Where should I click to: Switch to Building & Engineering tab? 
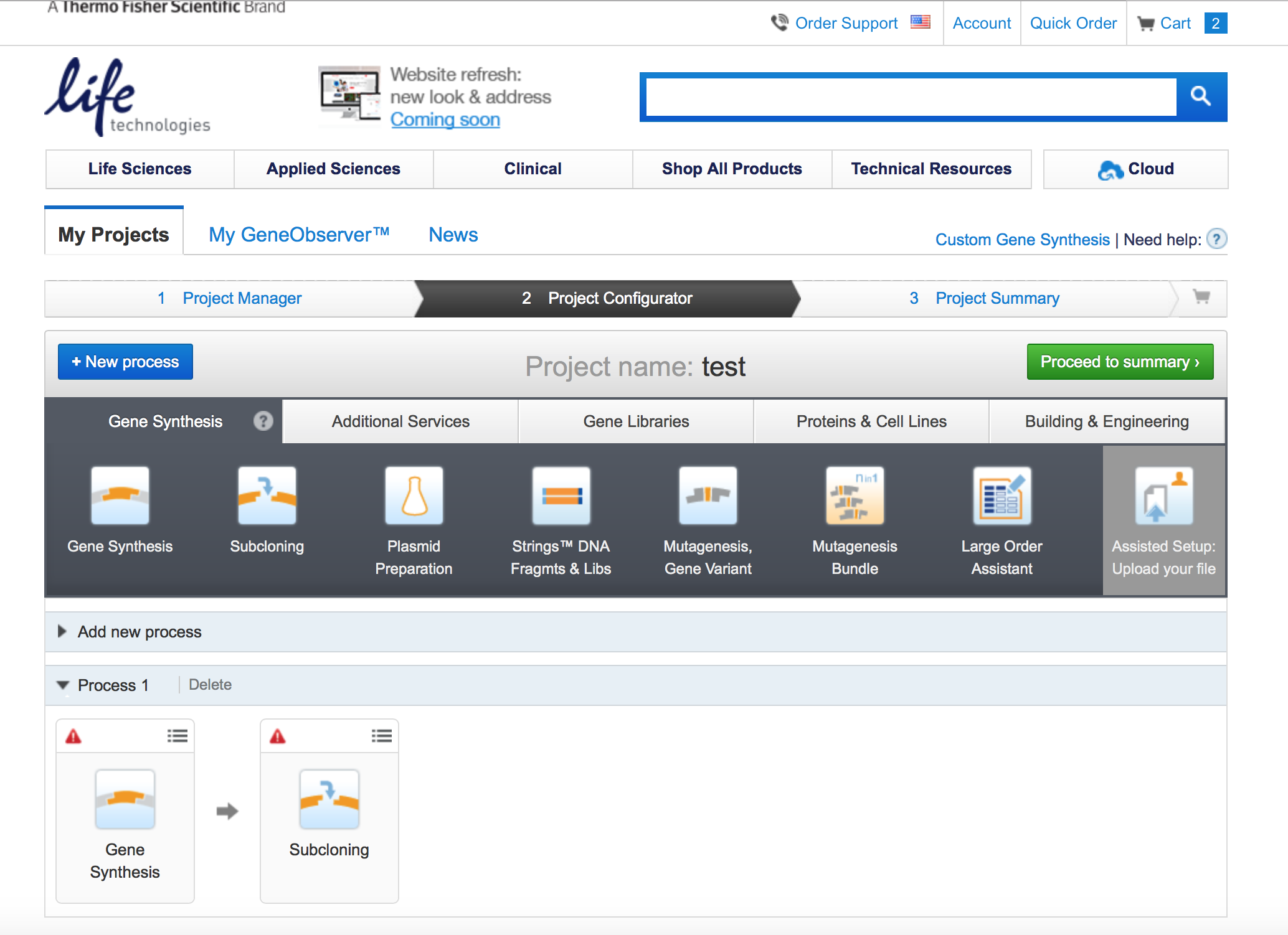[x=1107, y=421]
